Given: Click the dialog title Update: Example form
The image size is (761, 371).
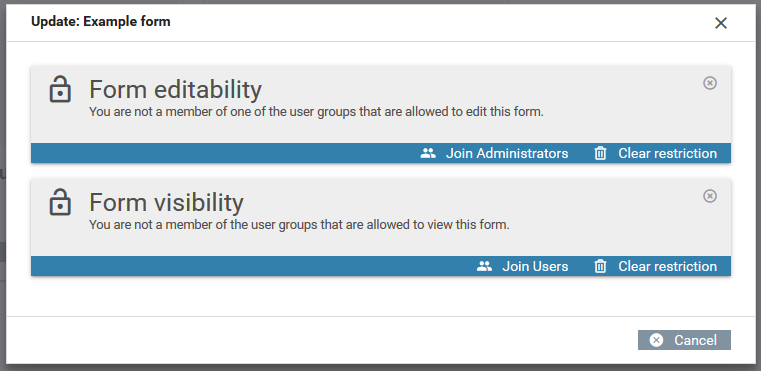Looking at the screenshot, I should pyautogui.click(x=100, y=21).
